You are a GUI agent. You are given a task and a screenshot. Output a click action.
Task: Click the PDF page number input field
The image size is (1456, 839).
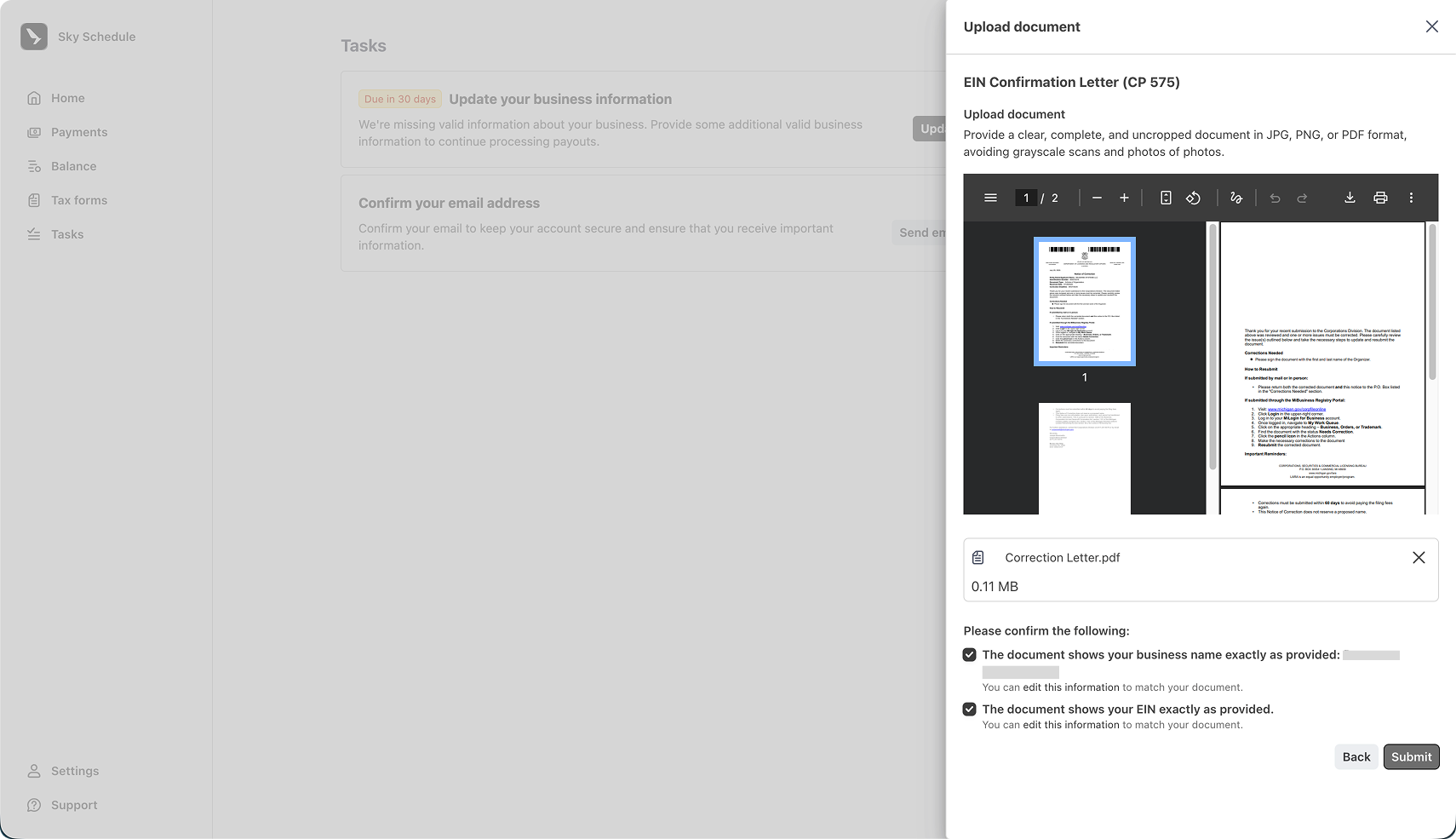[1026, 198]
